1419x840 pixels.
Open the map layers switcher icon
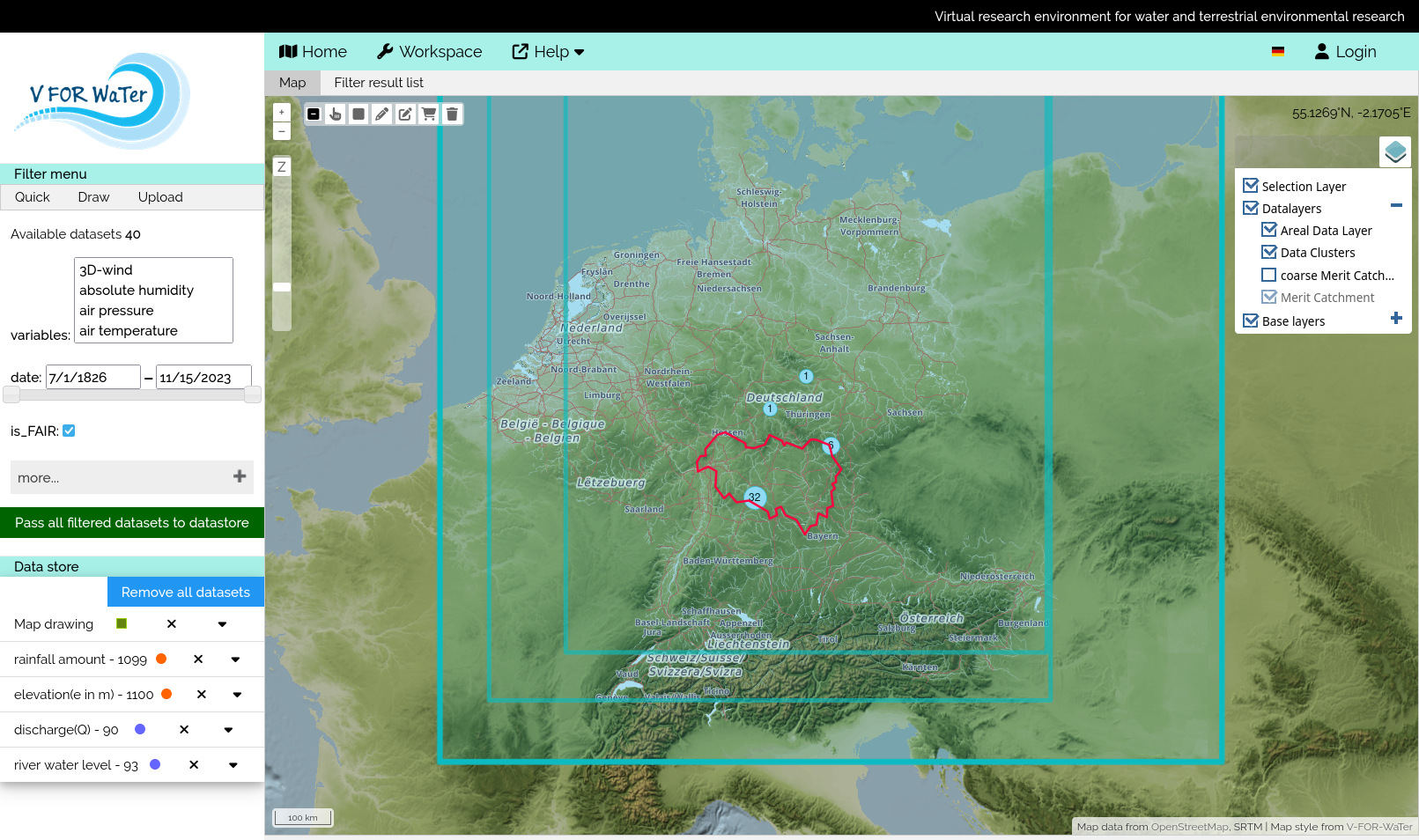[1394, 152]
